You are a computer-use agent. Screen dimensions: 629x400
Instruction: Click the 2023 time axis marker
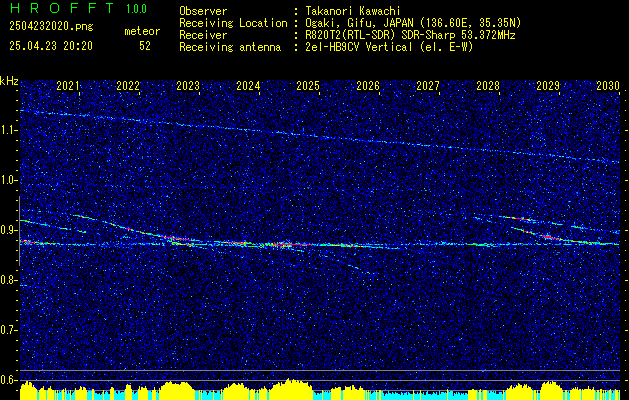pos(188,85)
